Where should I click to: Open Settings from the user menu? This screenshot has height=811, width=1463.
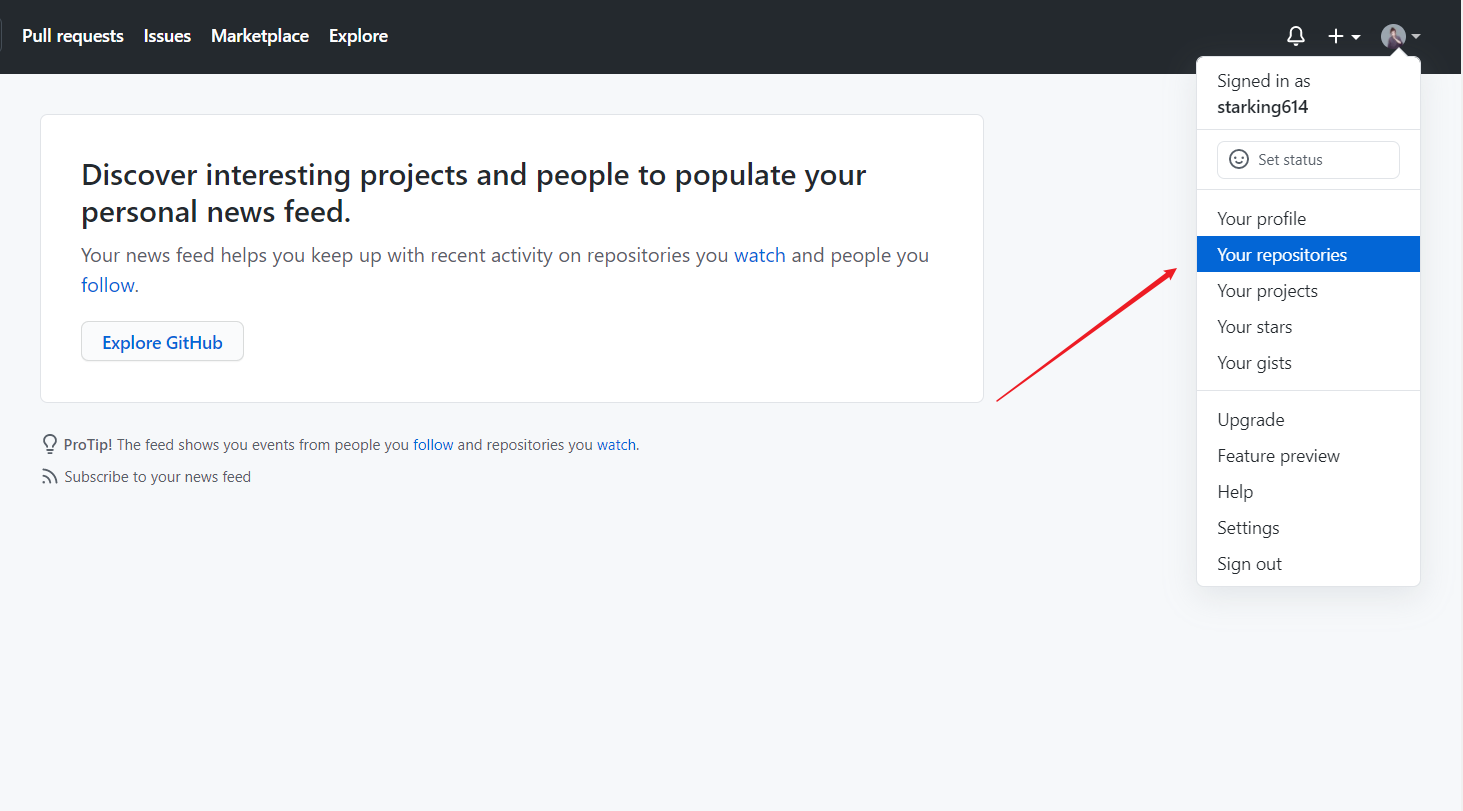(x=1248, y=528)
